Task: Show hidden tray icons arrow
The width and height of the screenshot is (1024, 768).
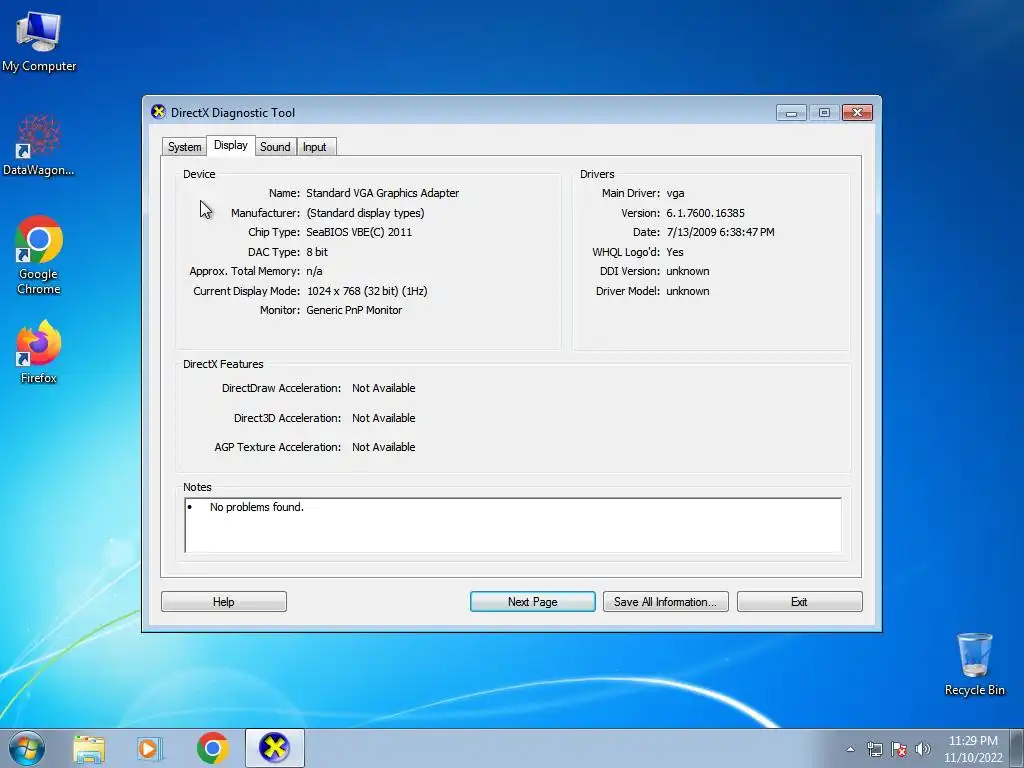Action: 850,749
